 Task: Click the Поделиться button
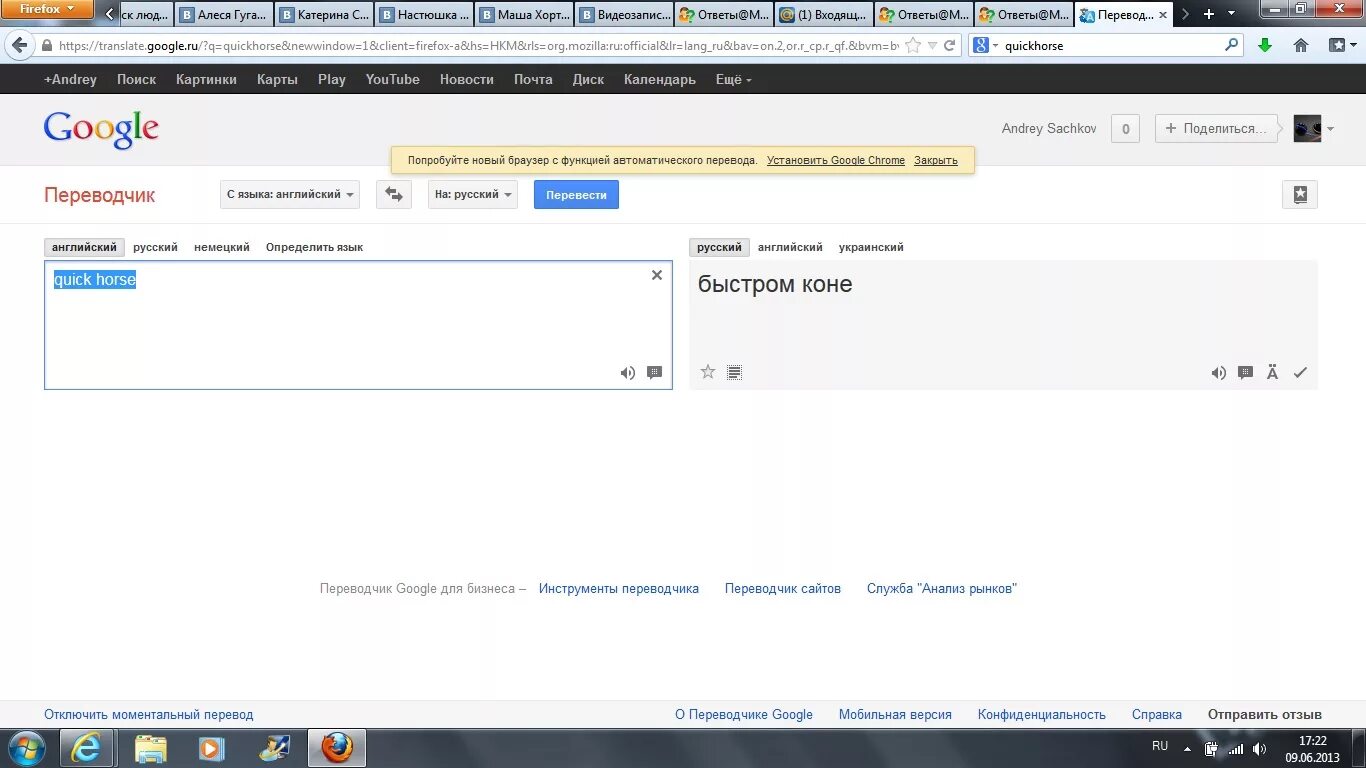1216,128
